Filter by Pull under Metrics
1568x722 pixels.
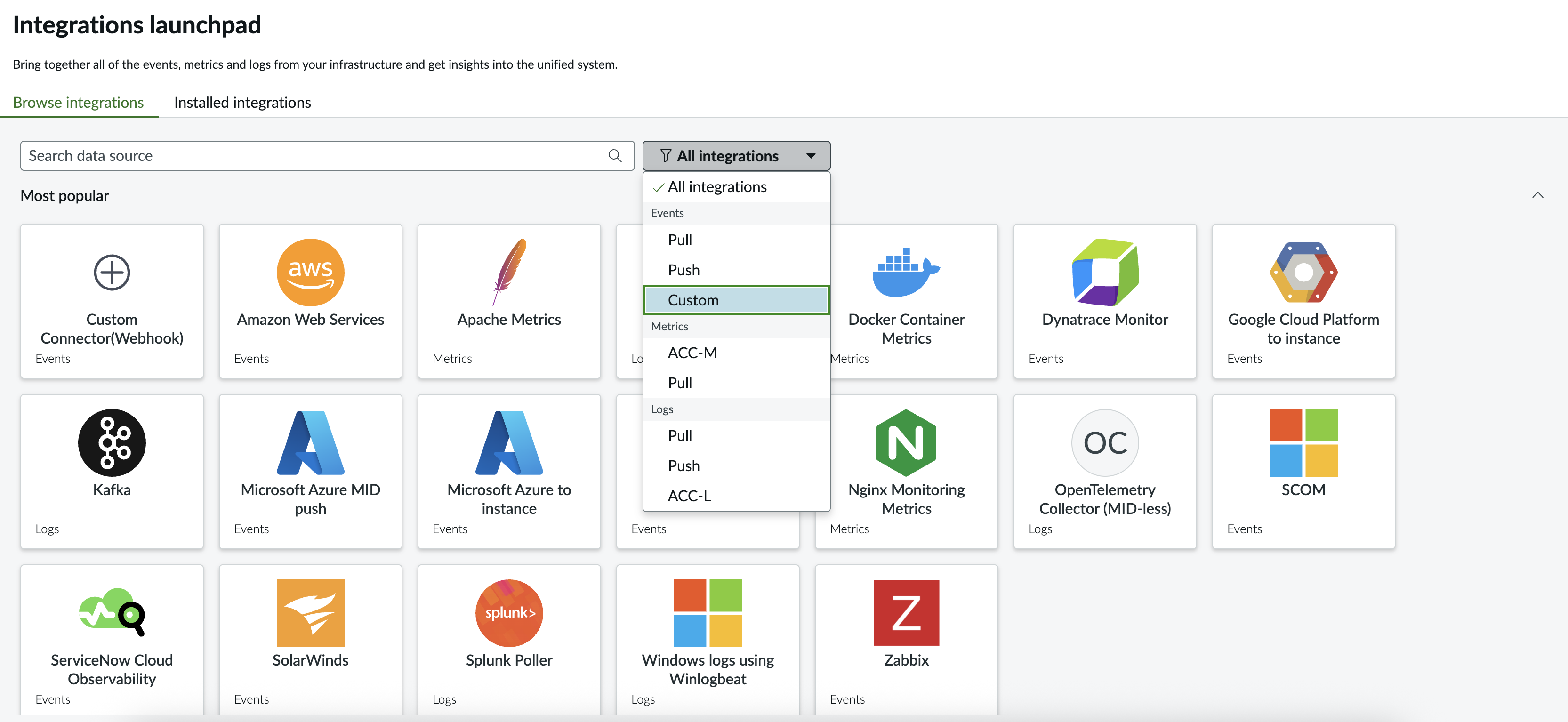point(737,384)
